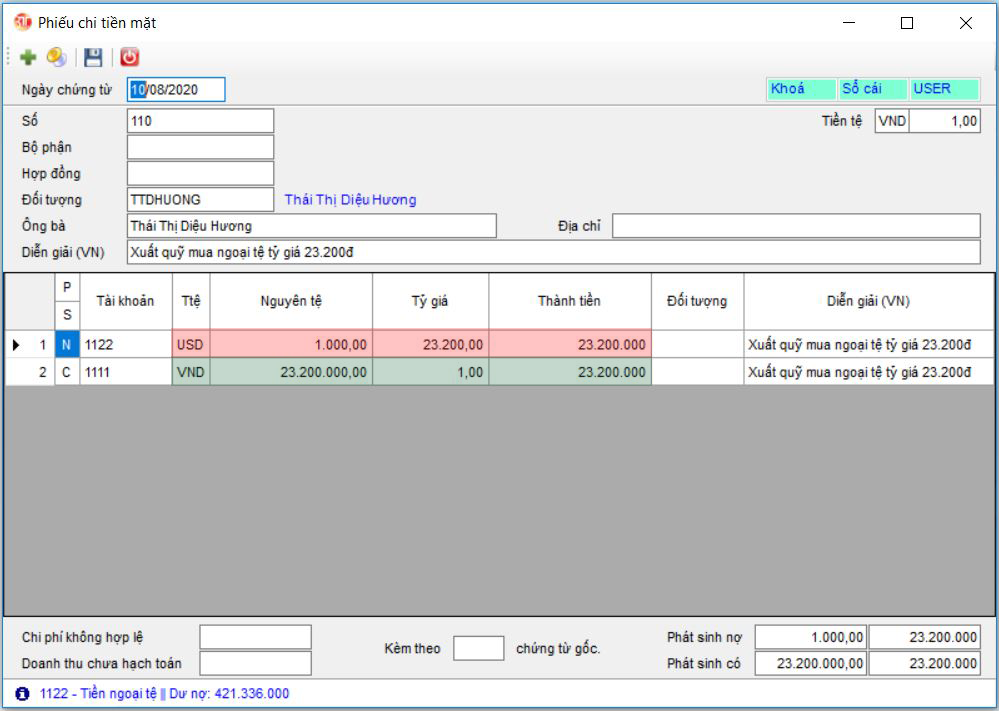Click the app logo in title bar

click(22, 22)
